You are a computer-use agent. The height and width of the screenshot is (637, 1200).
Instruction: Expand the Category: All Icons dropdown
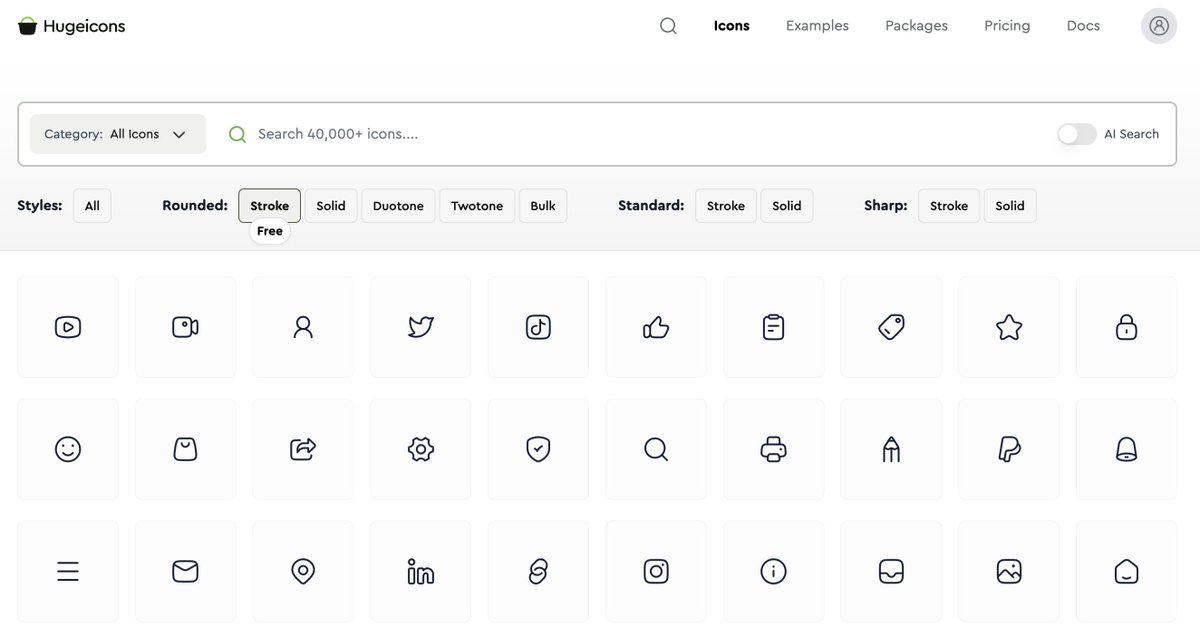tap(118, 134)
